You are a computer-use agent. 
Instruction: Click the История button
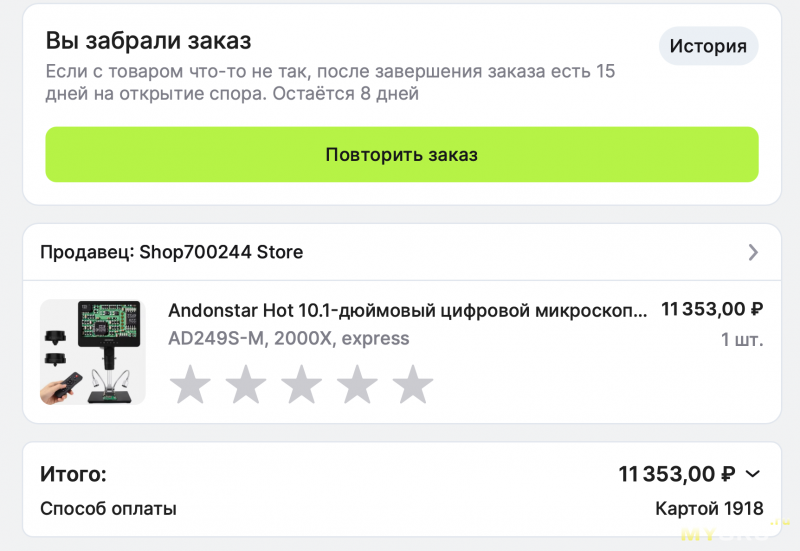[x=708, y=46]
